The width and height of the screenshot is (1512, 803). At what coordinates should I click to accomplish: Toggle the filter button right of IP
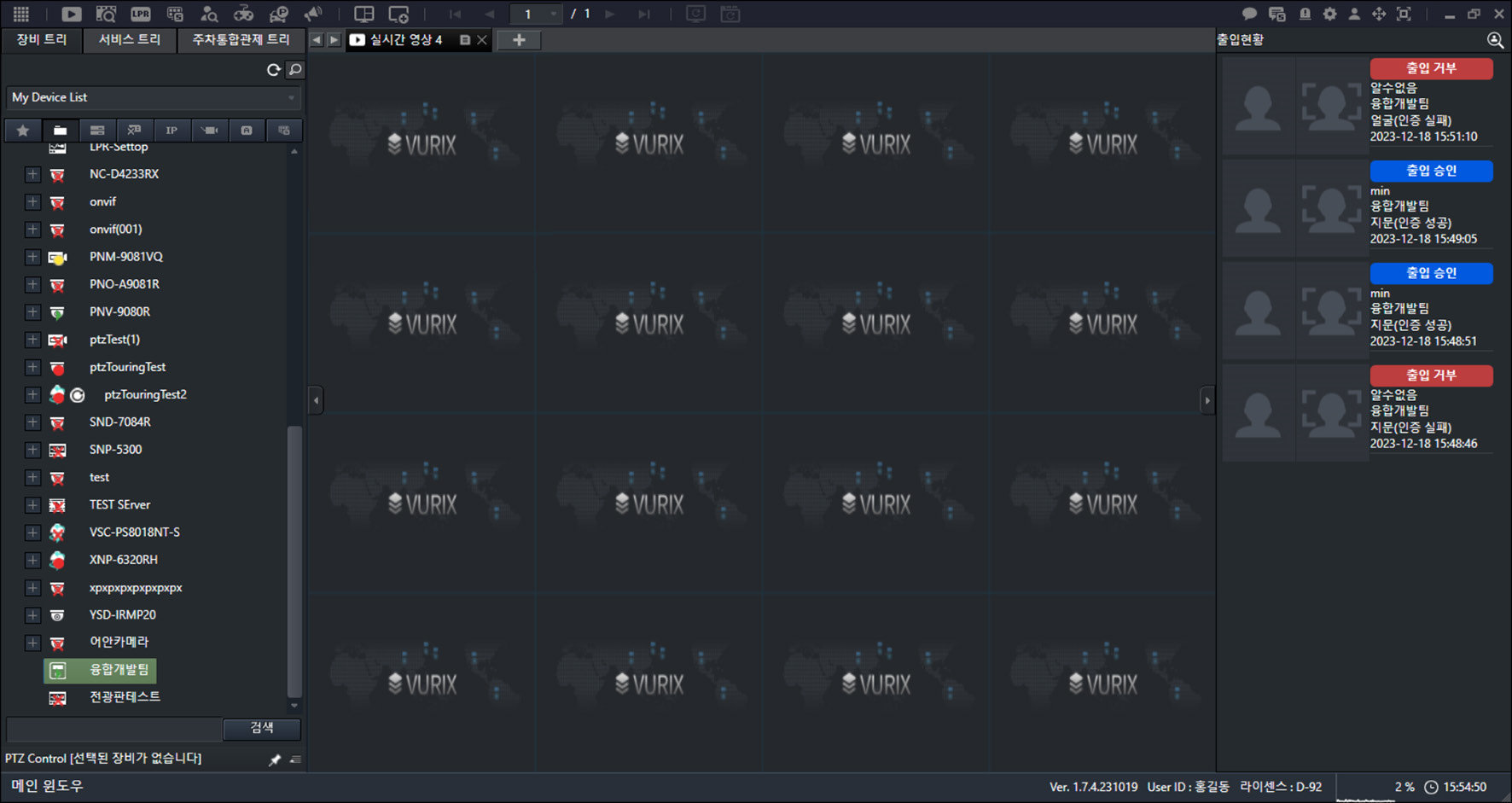pos(209,131)
